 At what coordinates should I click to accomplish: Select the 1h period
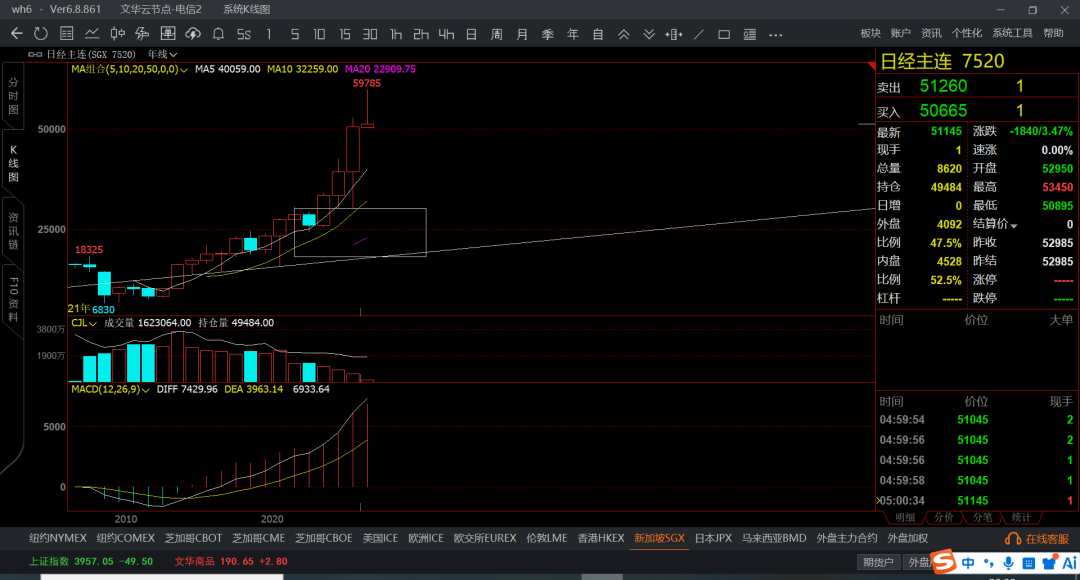tap(395, 34)
